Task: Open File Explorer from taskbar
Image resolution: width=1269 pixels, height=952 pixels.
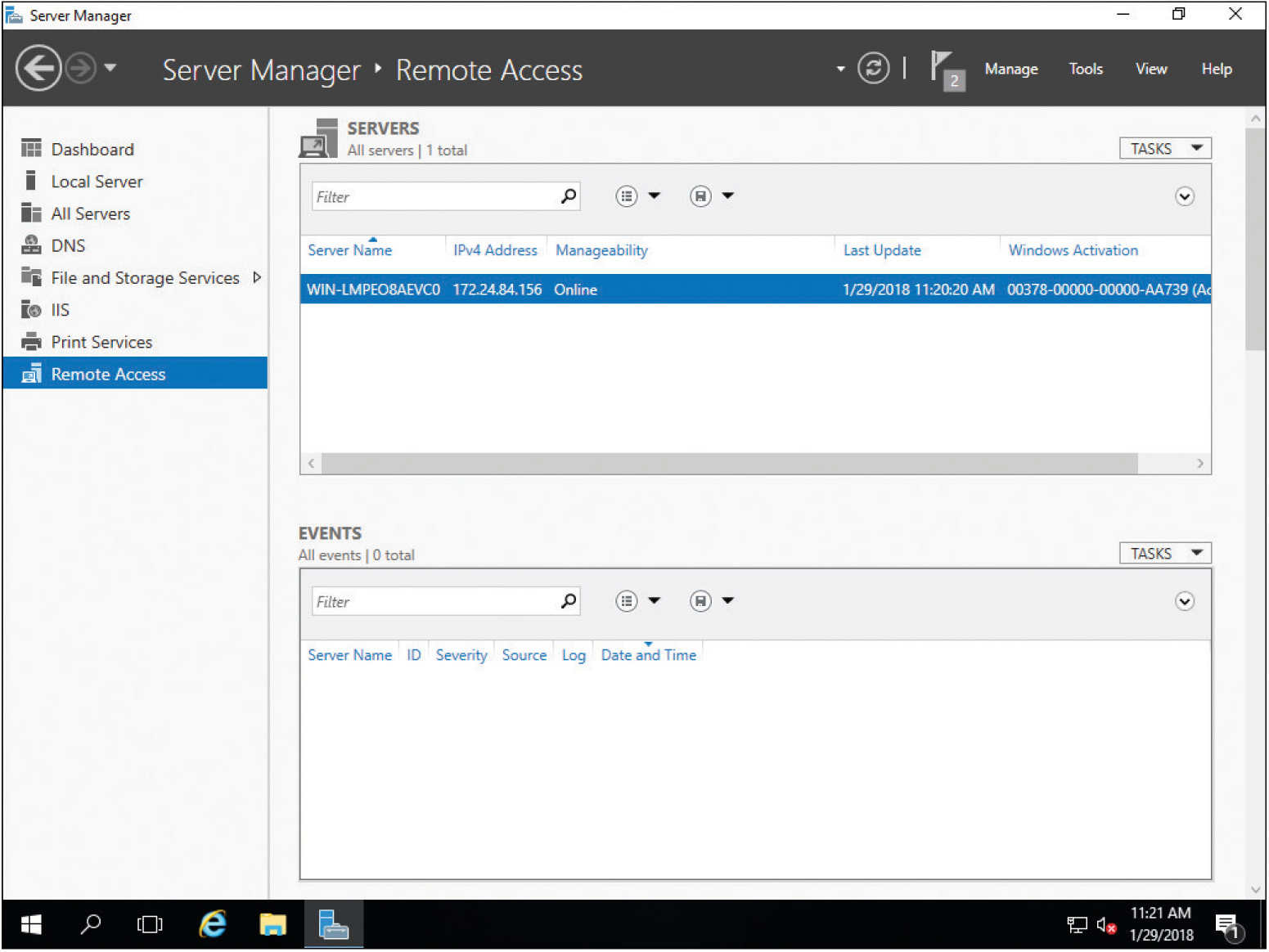Action: click(272, 925)
